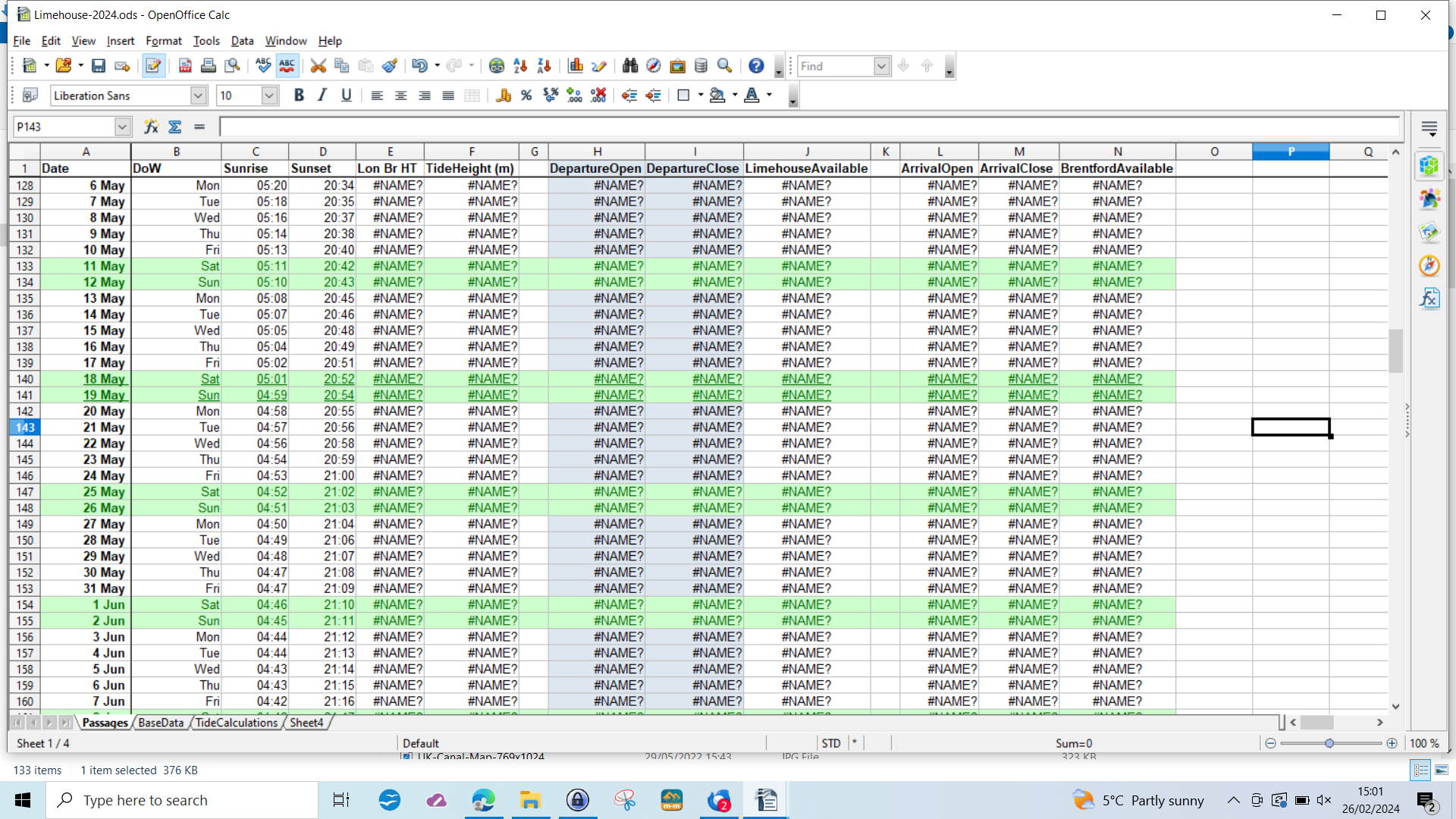Viewport: 1456px width, 819px height.
Task: Click the zoom slider handle
Action: point(1329,743)
